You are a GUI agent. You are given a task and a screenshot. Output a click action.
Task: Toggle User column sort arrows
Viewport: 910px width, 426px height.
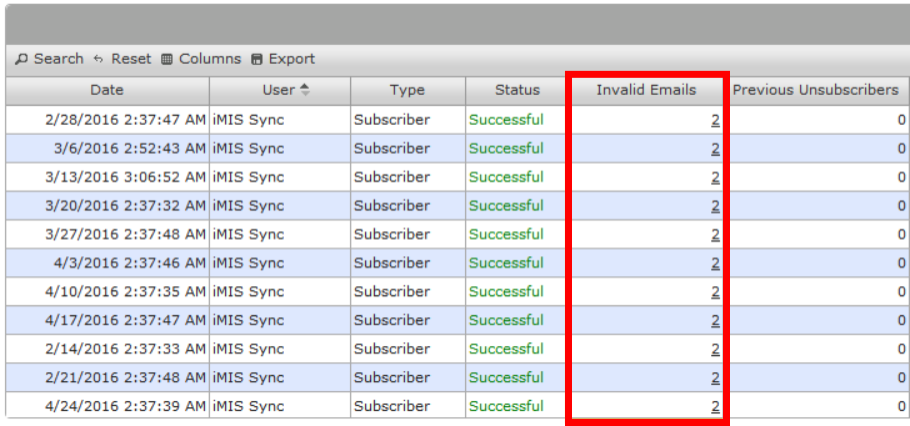pyautogui.click(x=305, y=90)
